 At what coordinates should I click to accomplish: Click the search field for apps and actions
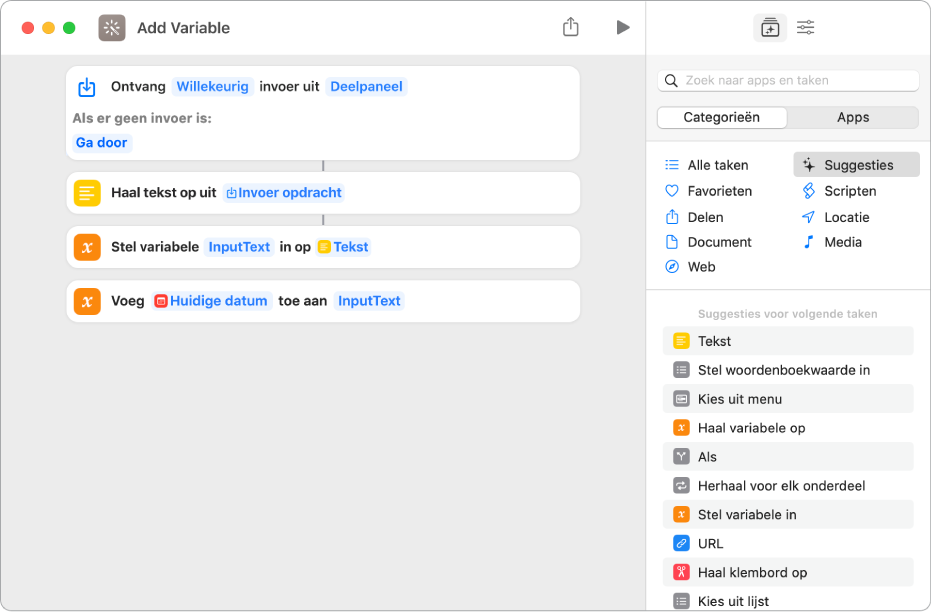tap(790, 80)
